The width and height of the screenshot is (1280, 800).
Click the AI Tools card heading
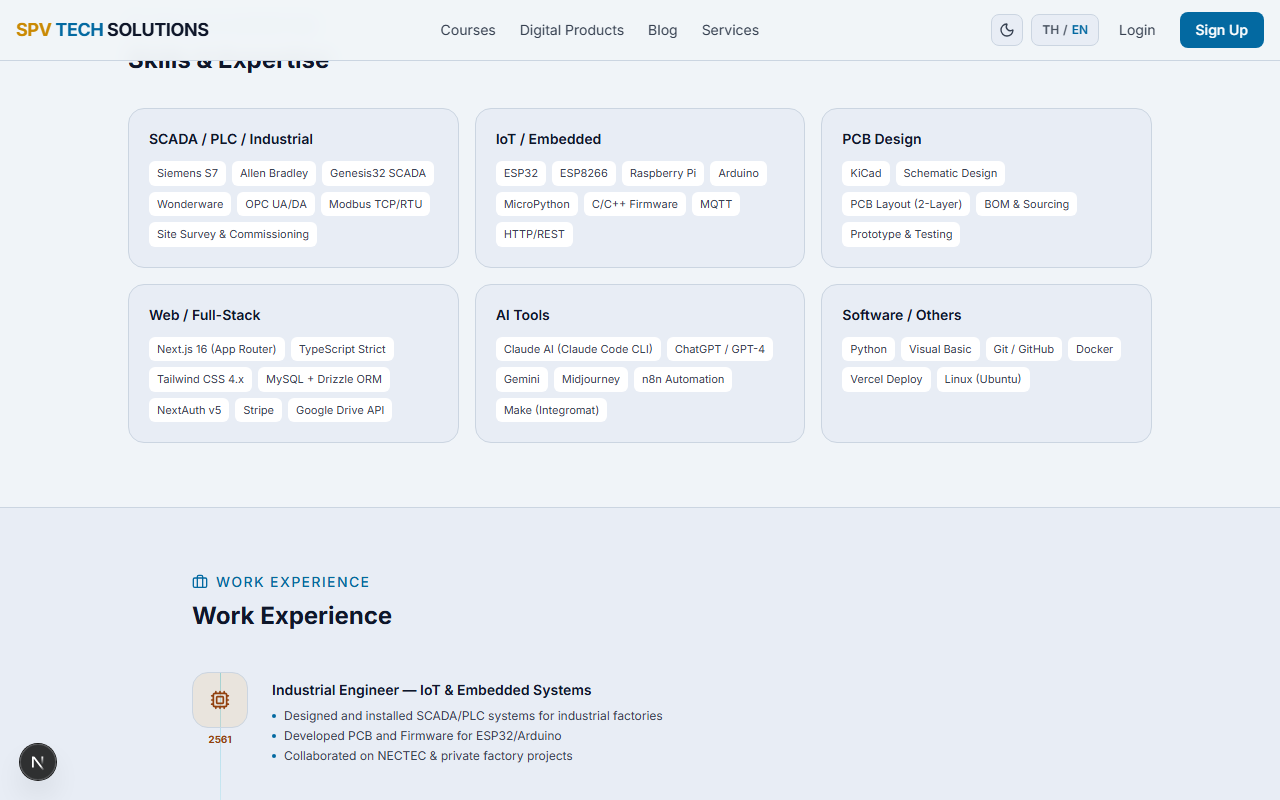[x=523, y=315]
